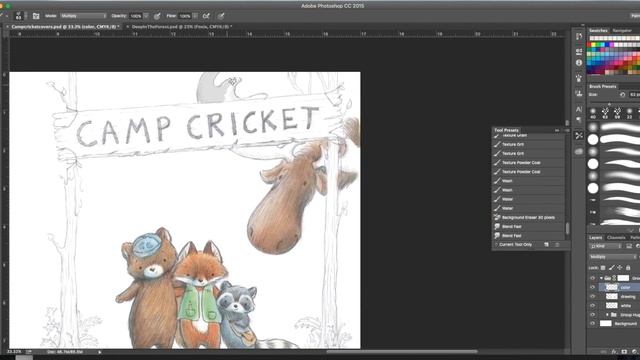Filter layers by pixel layer icon
This screenshot has width=640, height=360.
click(629, 246)
